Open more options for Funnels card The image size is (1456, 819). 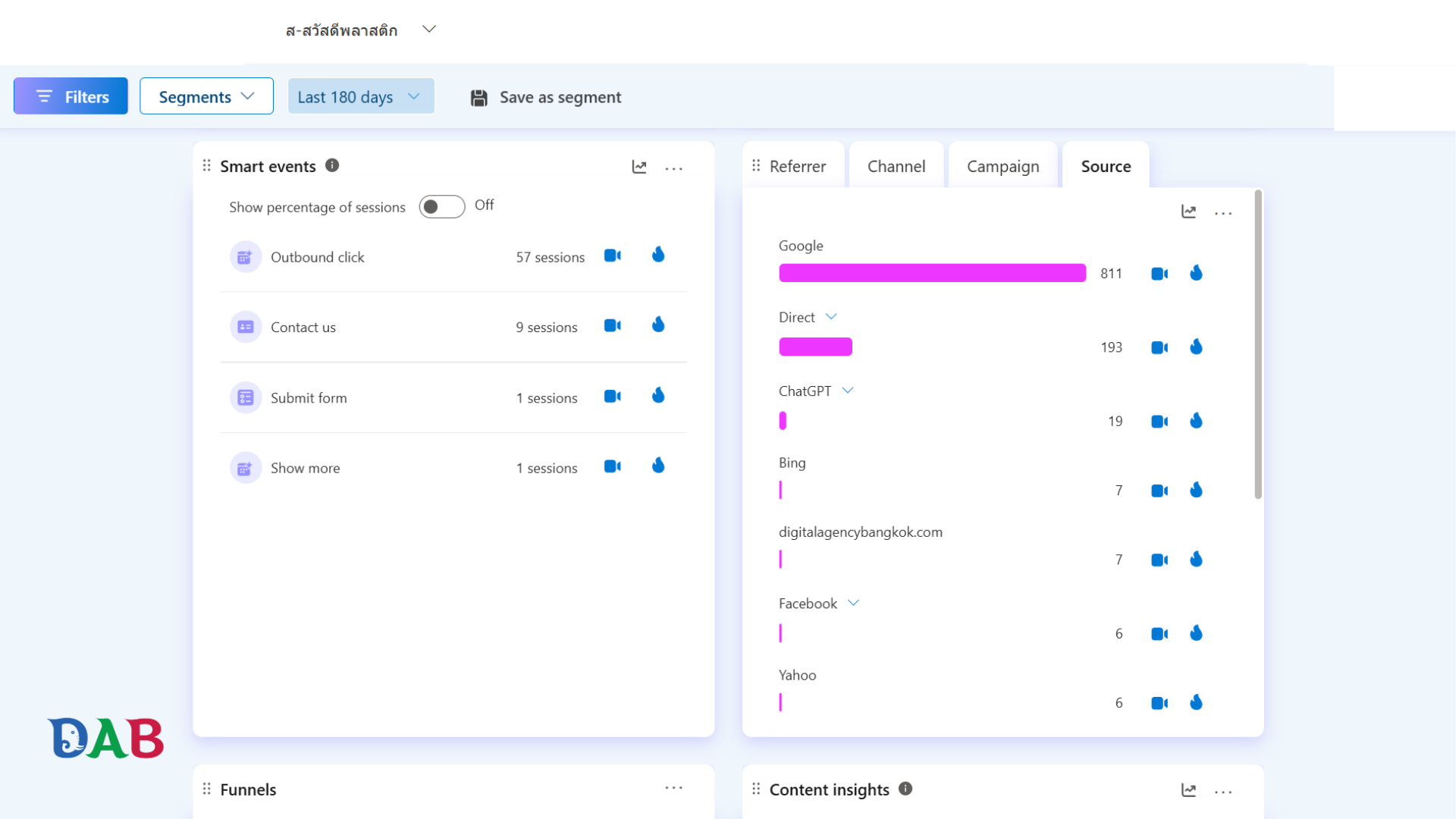[x=674, y=788]
